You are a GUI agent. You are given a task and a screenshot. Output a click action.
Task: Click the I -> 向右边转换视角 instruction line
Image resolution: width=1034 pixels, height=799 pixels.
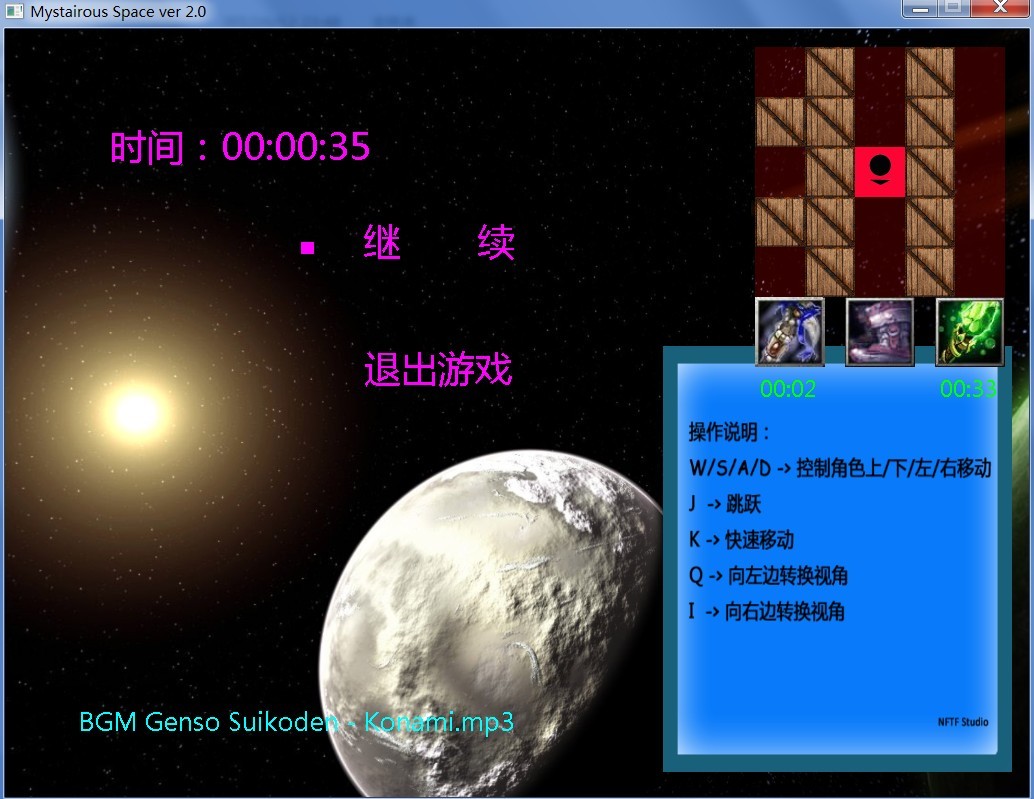766,612
